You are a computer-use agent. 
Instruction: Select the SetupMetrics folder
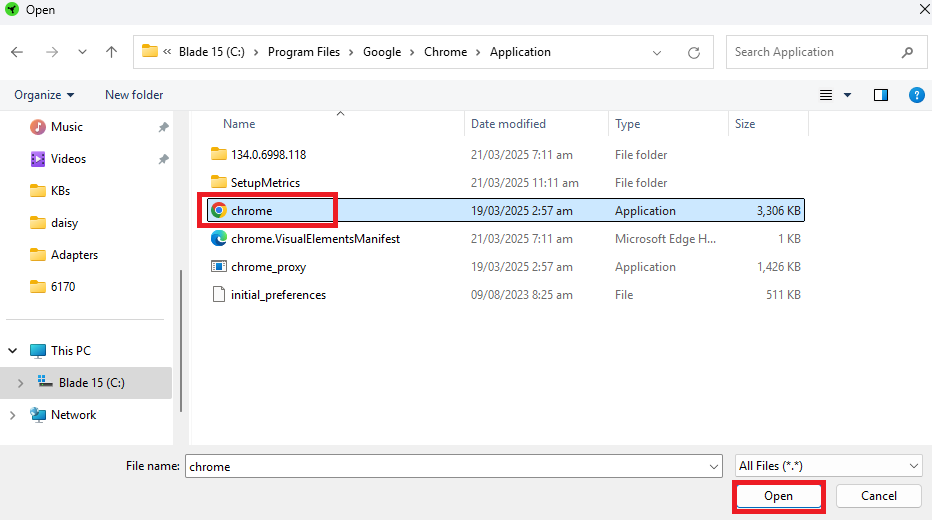pyautogui.click(x=265, y=183)
